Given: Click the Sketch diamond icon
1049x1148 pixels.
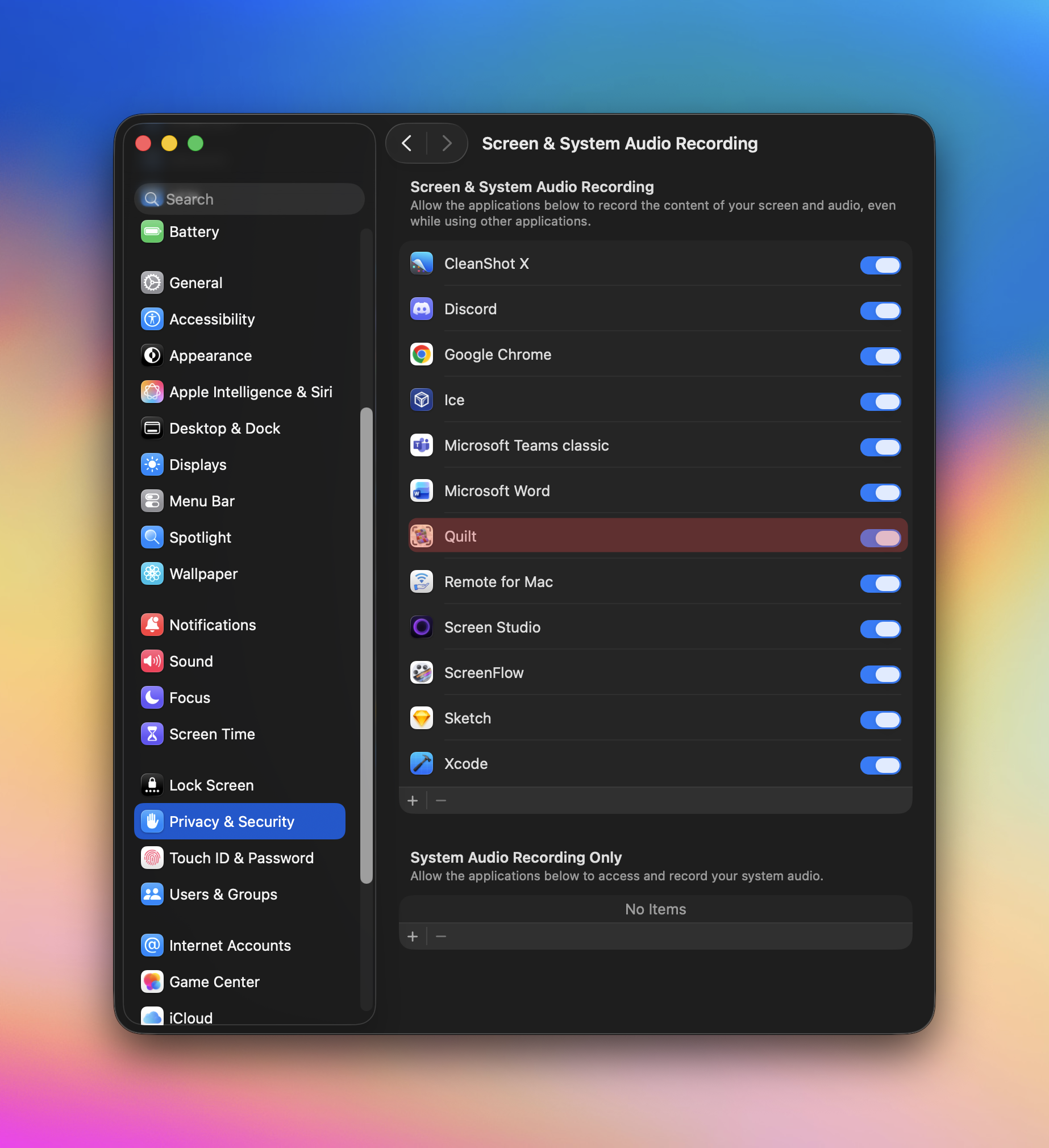Looking at the screenshot, I should (x=422, y=719).
